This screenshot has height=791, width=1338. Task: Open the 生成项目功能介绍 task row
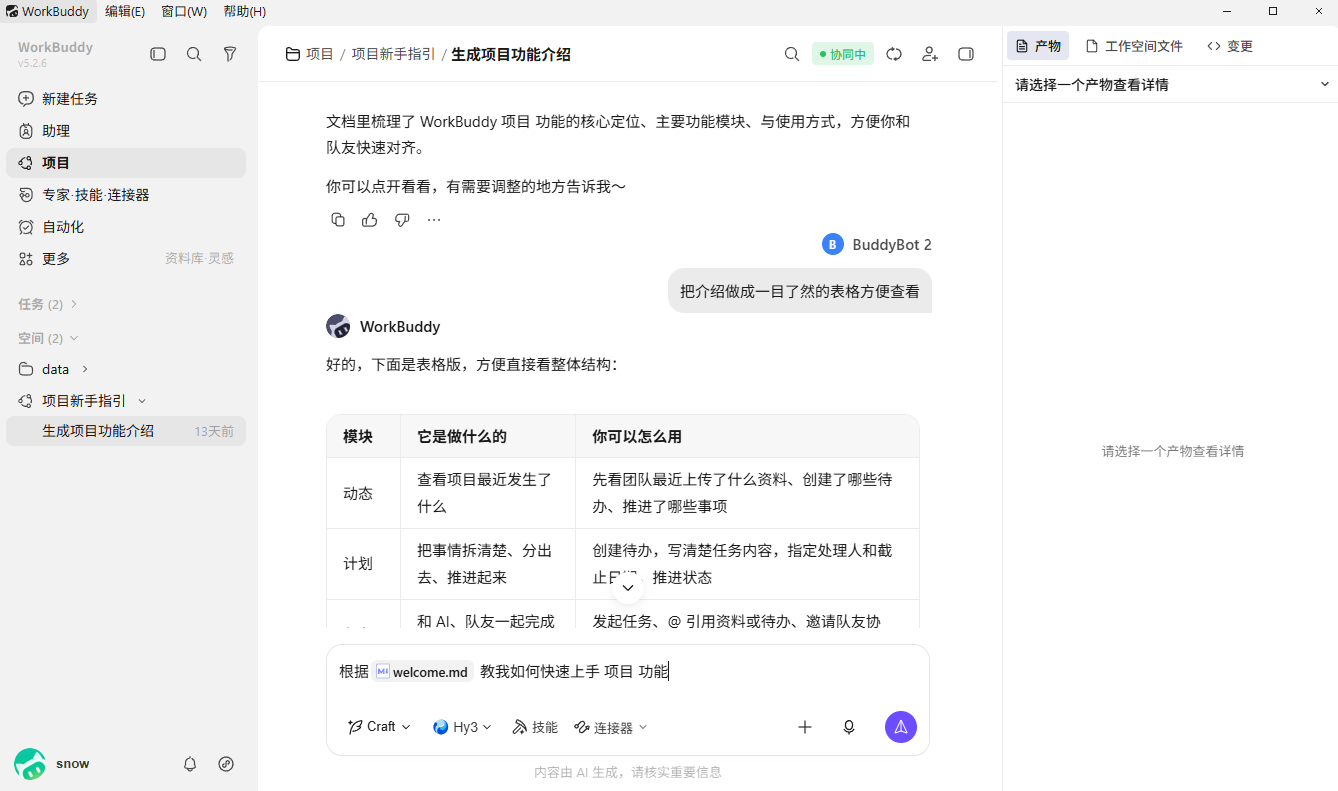coord(126,431)
